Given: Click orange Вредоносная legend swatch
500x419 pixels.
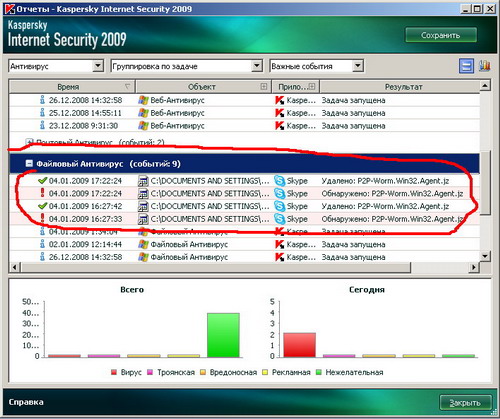Looking at the screenshot, I should (x=202, y=372).
